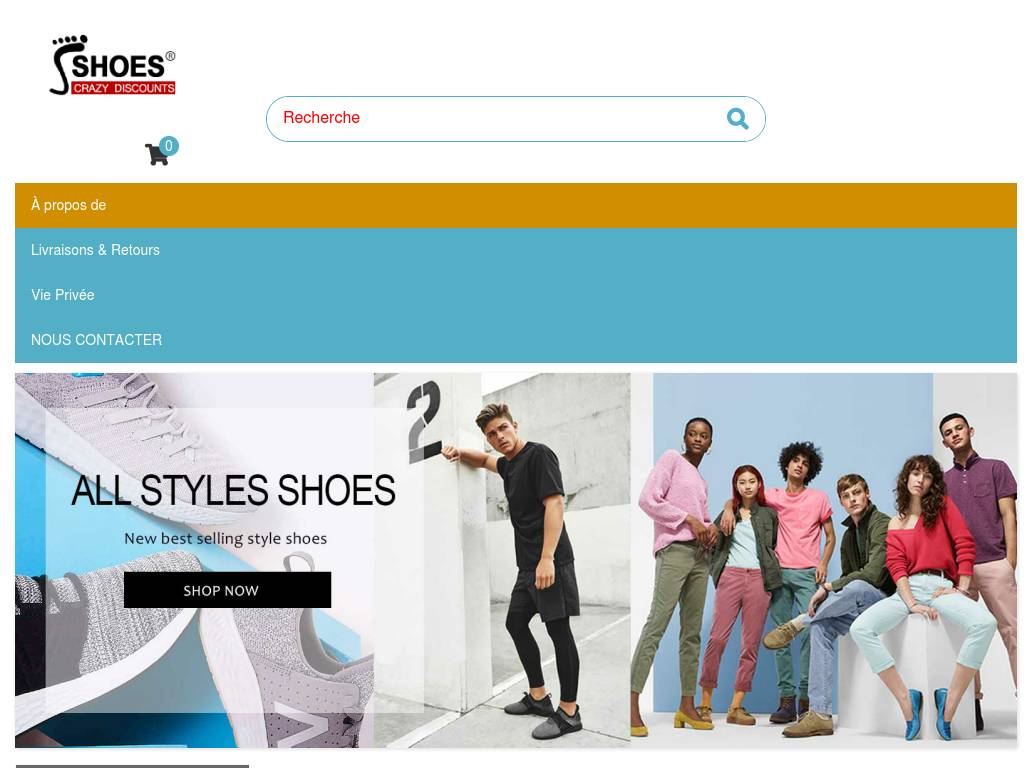This screenshot has height=768, width=1032.
Task: Click the red Crazy Discounts label
Action: coord(124,88)
